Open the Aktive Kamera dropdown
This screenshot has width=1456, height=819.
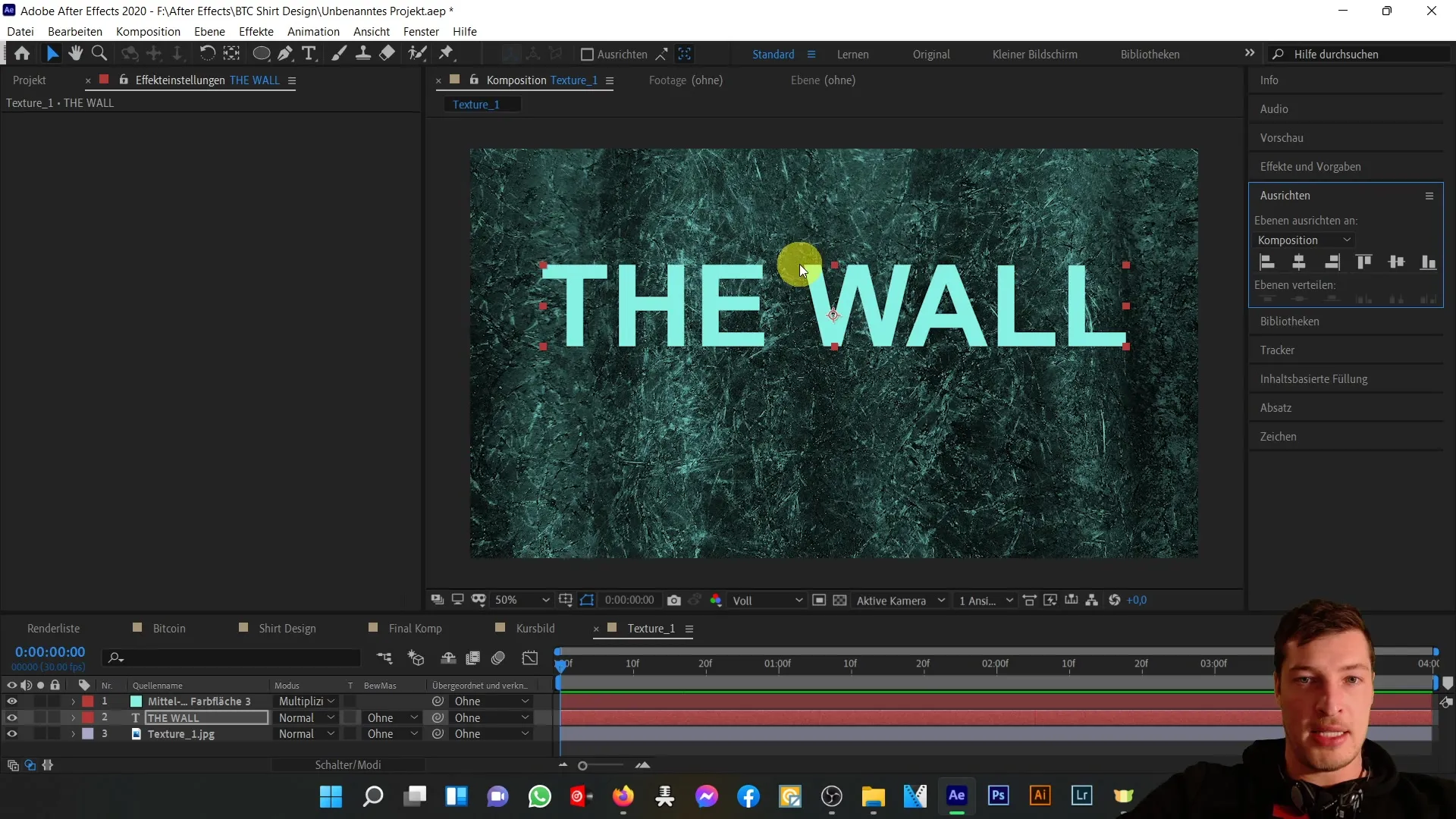(900, 601)
